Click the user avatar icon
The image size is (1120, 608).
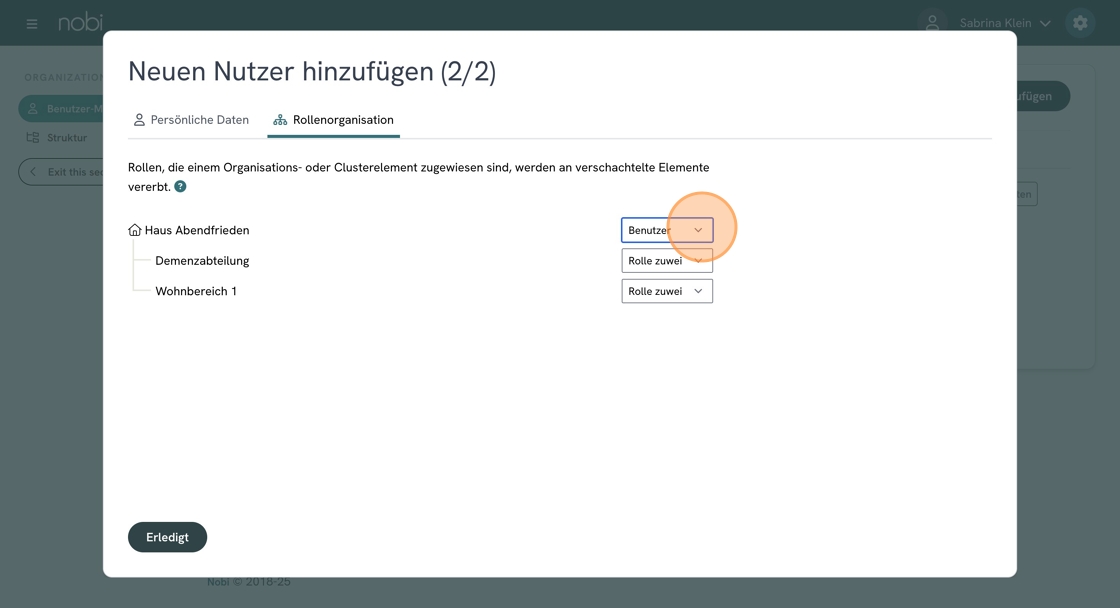coord(932,22)
